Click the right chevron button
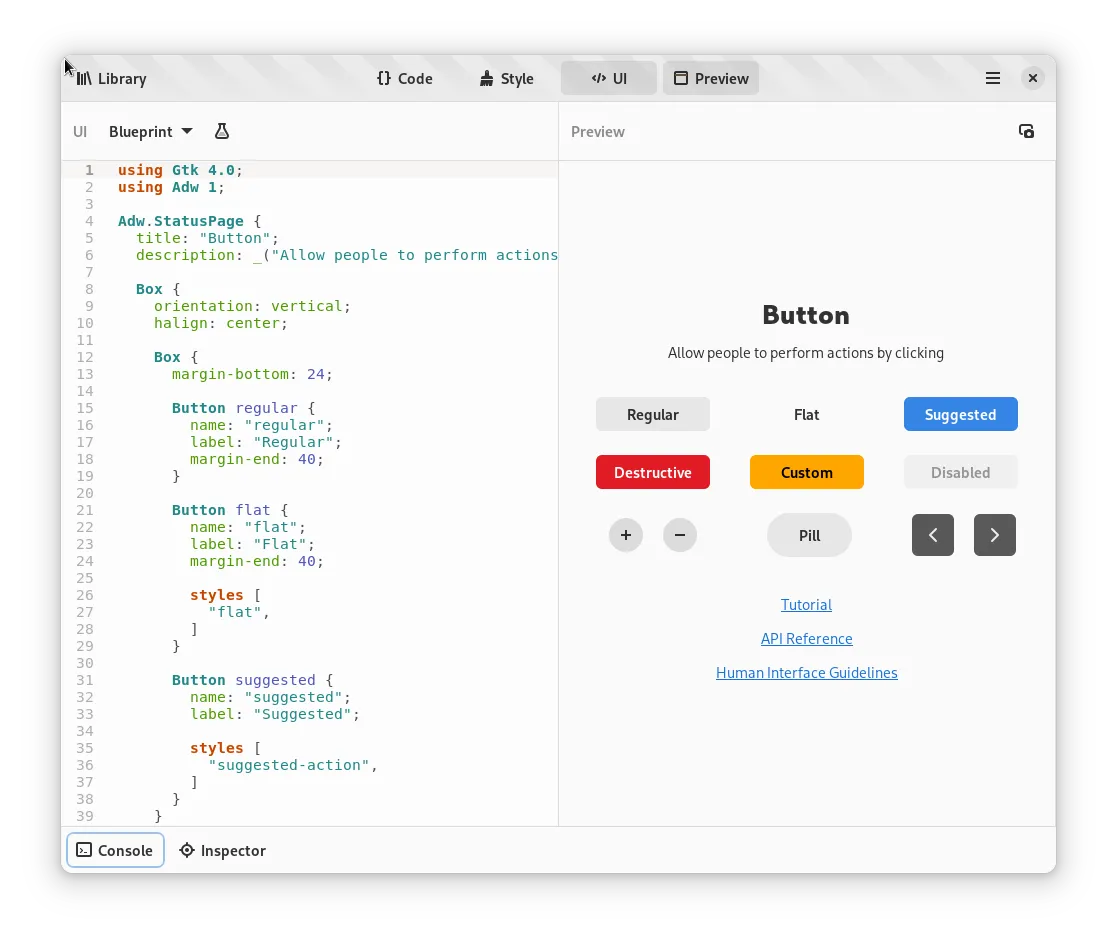 coord(994,535)
